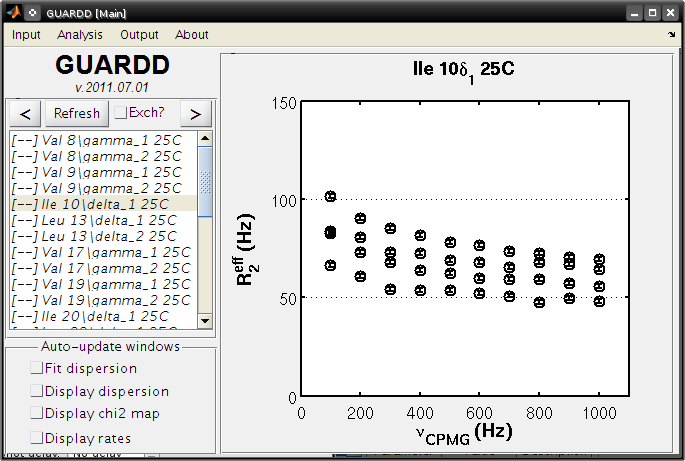Viewport: 685px width, 461px height.
Task: Close the GUARDD window
Action: click(x=670, y=13)
